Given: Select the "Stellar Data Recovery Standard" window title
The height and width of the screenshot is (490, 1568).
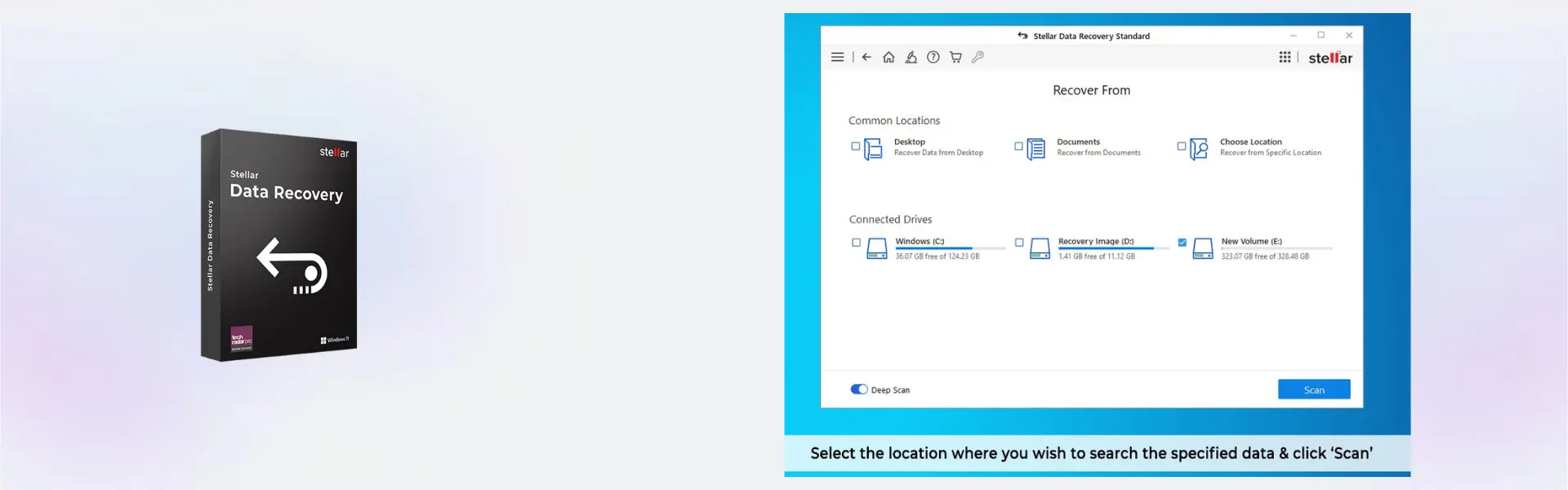Looking at the screenshot, I should click(1092, 36).
